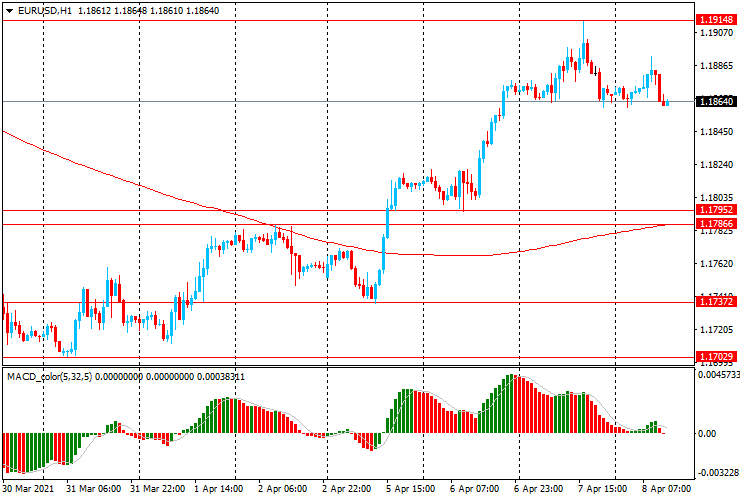Click the 5 Apr 15:00 time label
This screenshot has width=740, height=500.
411,489
